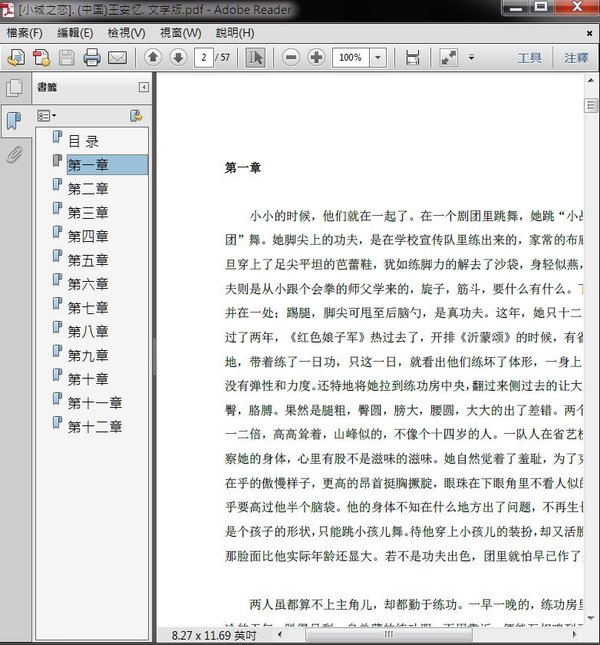600x645 pixels.
Task: Toggle the select tool cursor button
Action: [x=255, y=57]
